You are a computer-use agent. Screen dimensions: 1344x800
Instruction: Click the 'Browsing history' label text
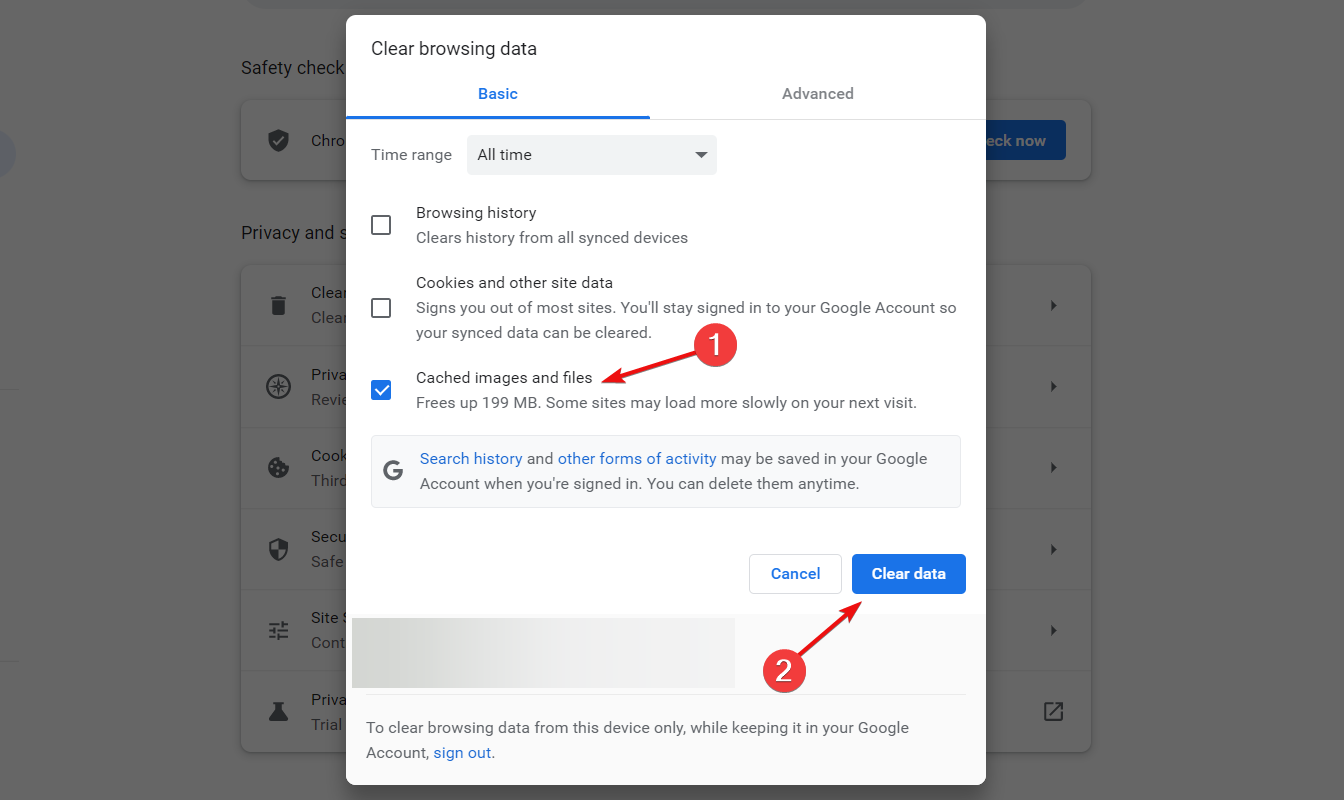click(476, 213)
